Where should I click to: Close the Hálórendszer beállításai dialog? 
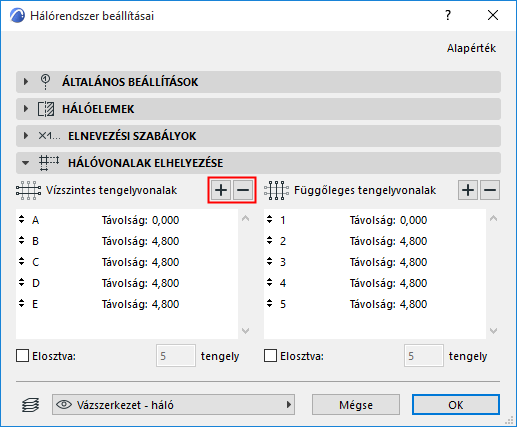(493, 15)
